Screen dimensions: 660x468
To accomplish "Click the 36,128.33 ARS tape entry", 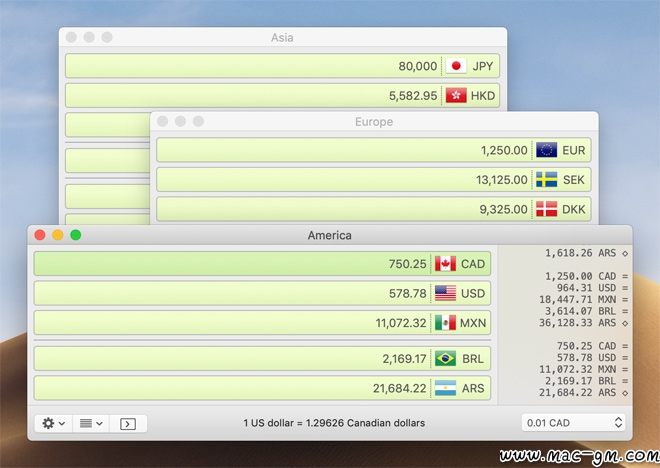I will click(x=584, y=323).
